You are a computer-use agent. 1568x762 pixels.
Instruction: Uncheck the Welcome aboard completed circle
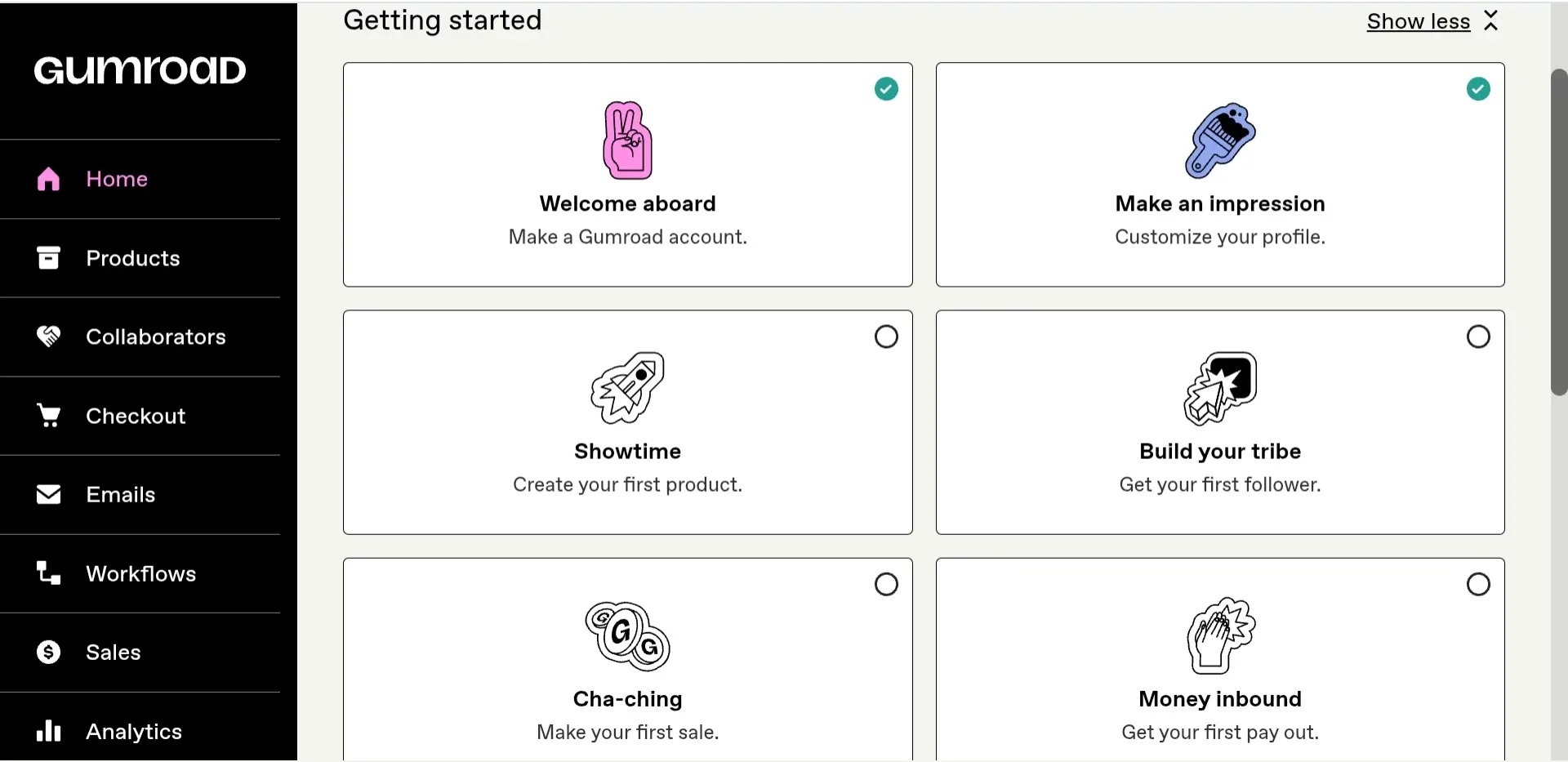click(x=886, y=89)
